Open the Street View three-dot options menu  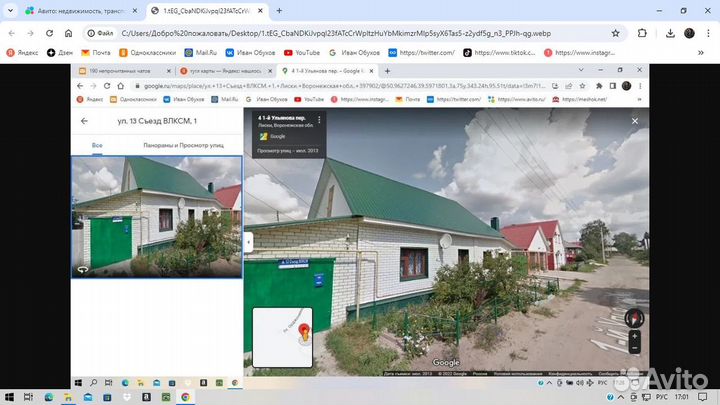pyautogui.click(x=319, y=120)
